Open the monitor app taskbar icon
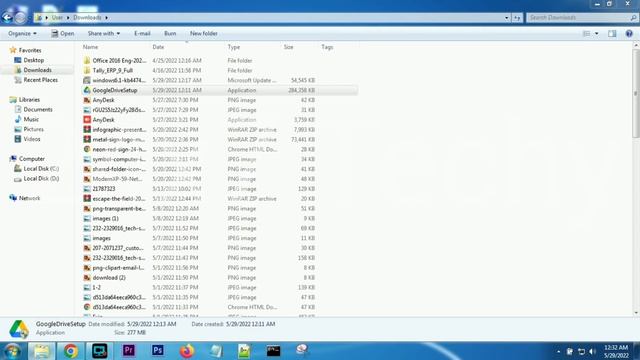640x360 pixels. coord(100,351)
